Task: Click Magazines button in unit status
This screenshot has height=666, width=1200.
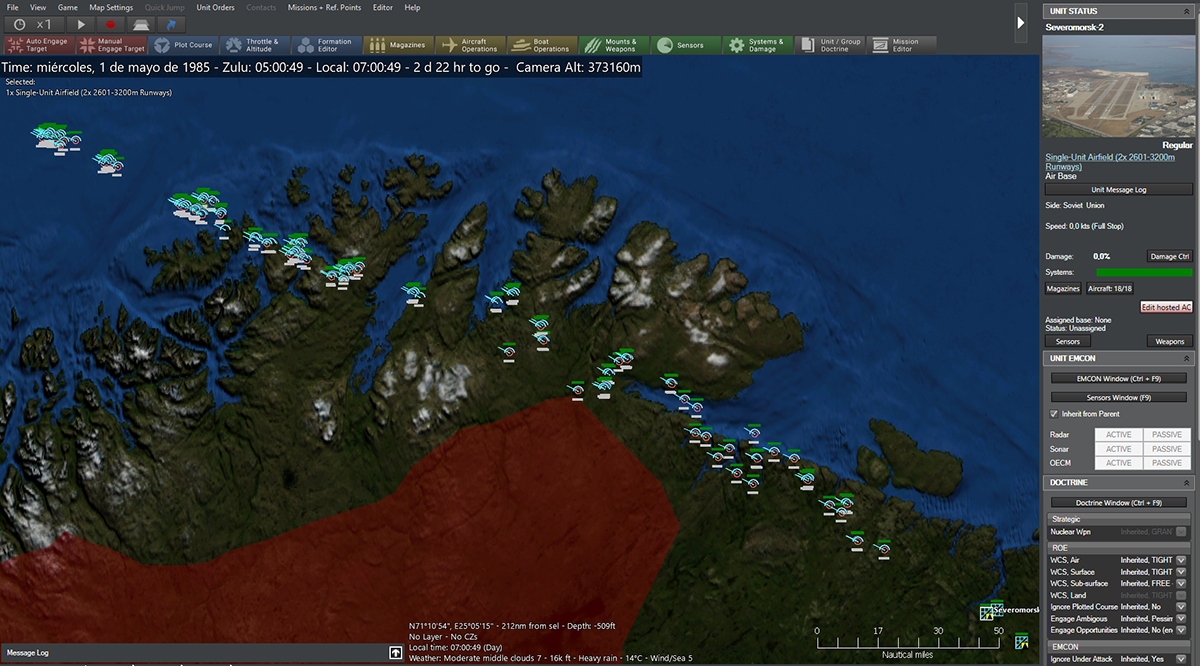Action: (1063, 288)
